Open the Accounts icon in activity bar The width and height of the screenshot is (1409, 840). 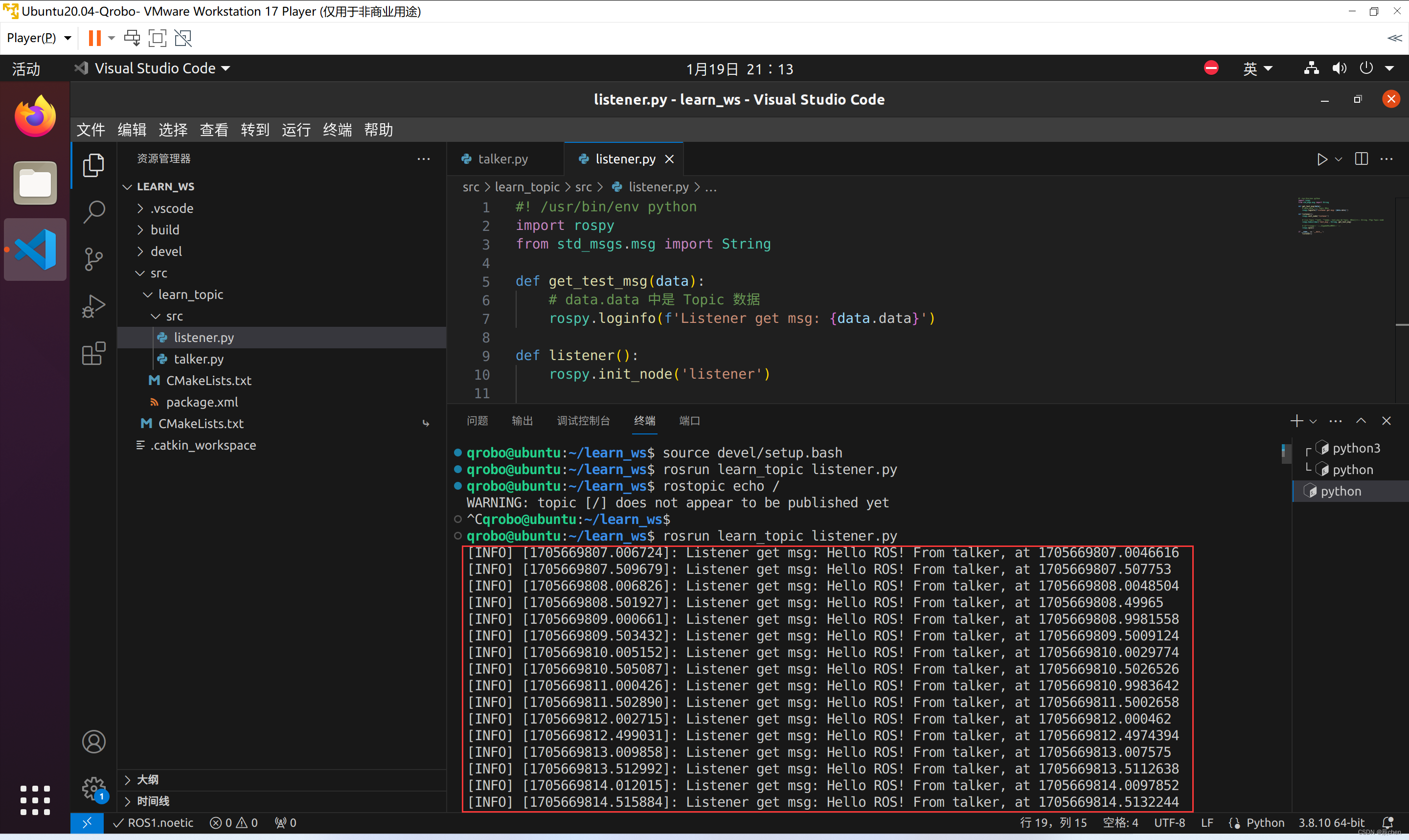[x=93, y=742]
